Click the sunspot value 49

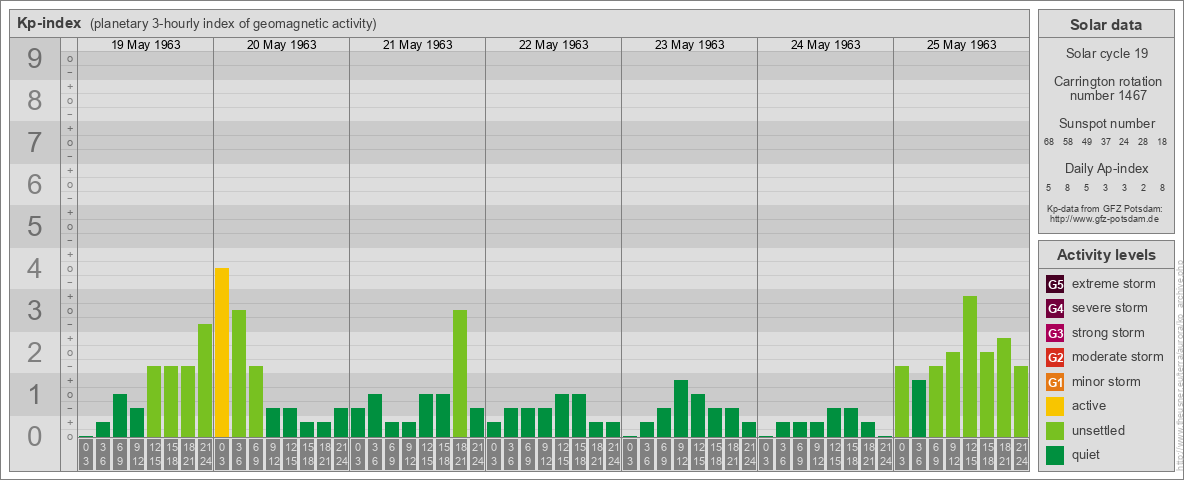pos(1087,142)
